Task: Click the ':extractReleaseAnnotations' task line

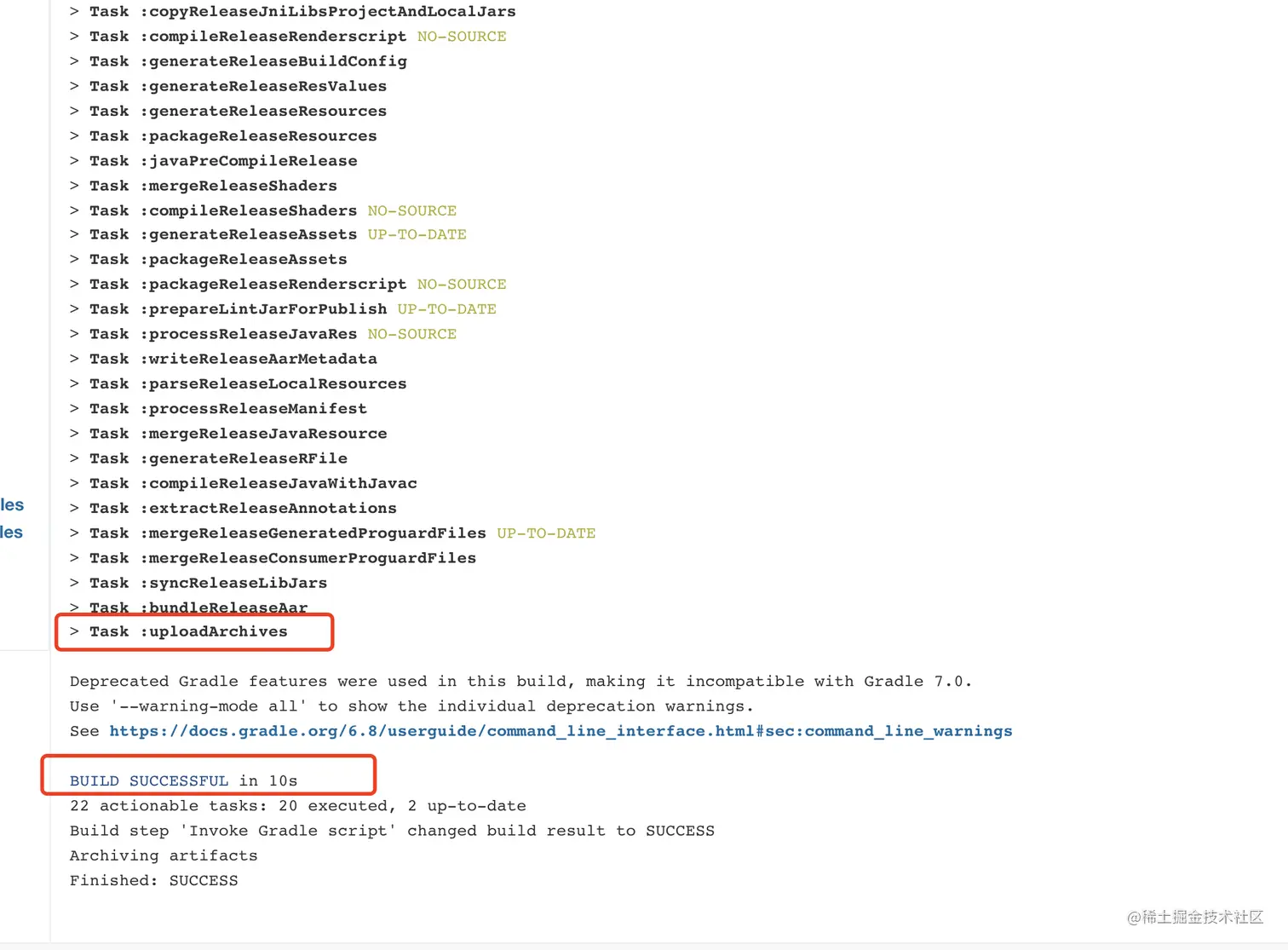Action: coord(233,508)
